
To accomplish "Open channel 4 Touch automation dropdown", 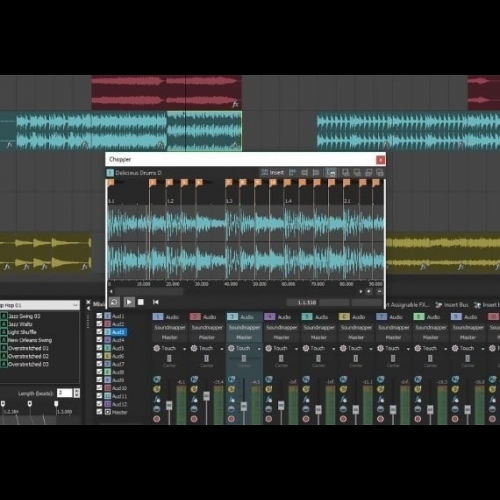I will click(296, 349).
